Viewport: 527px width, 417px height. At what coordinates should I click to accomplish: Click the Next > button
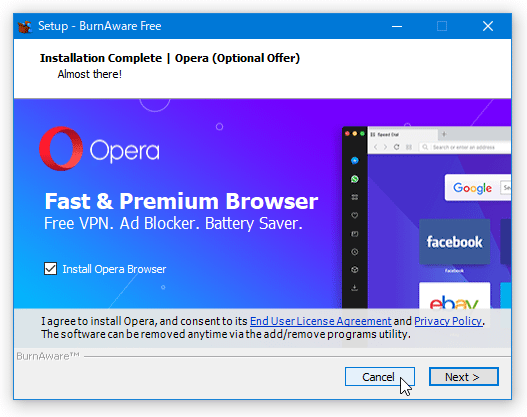[463, 377]
